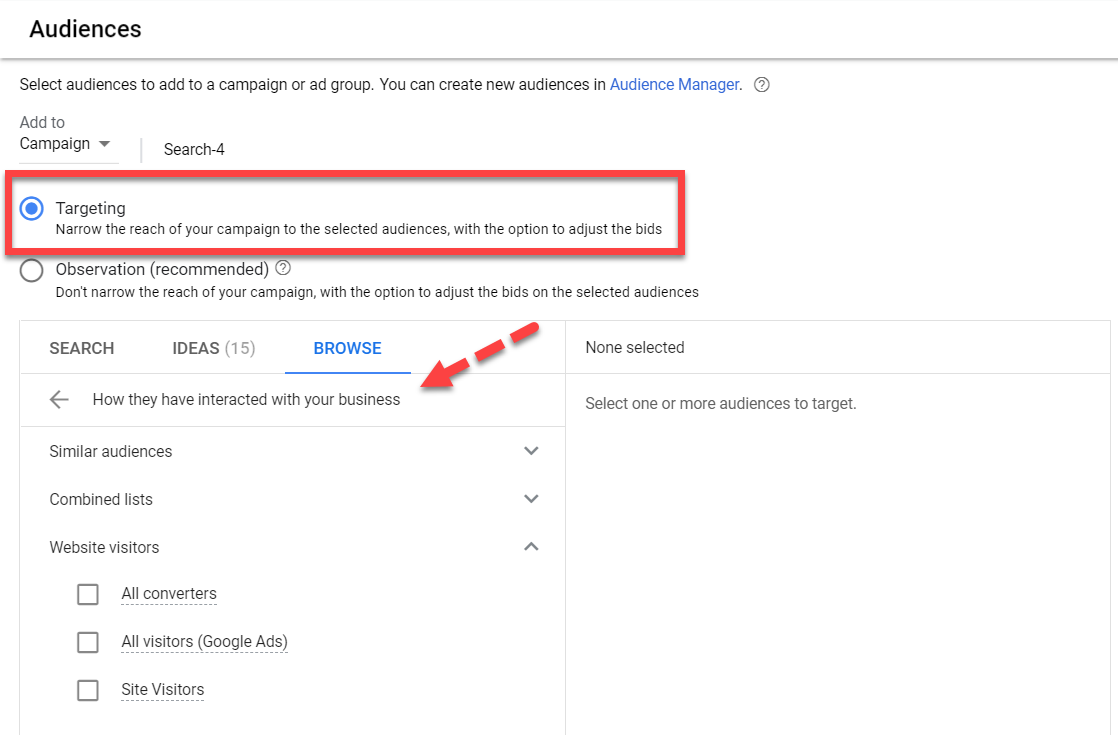1118x735 pixels.
Task: Switch to the IDEAS (15) tab
Action: [x=214, y=348]
